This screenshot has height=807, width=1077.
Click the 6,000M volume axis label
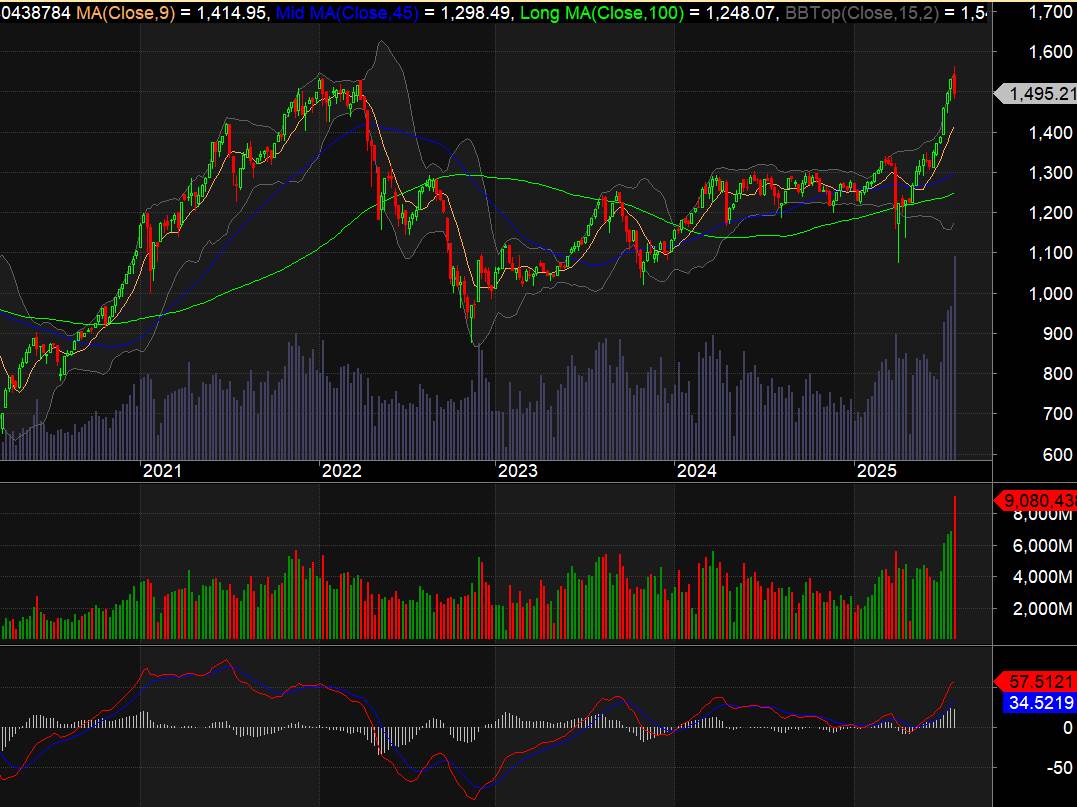1043,546
